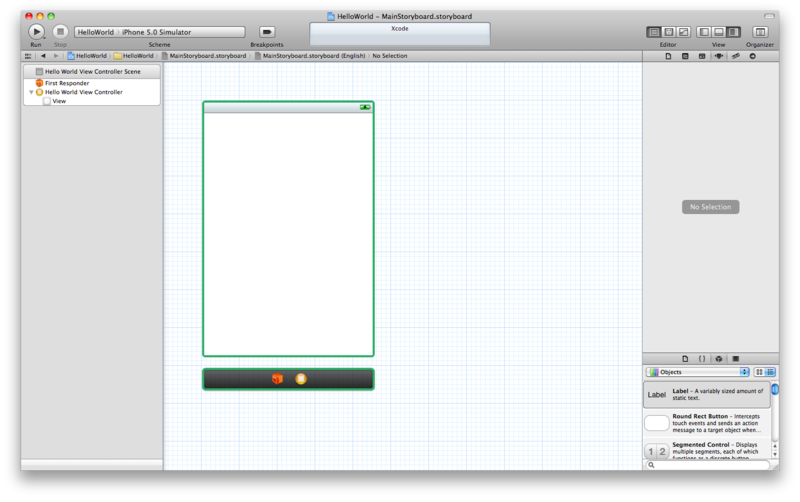
Task: Click the First Responder outline icon
Action: coord(39,83)
